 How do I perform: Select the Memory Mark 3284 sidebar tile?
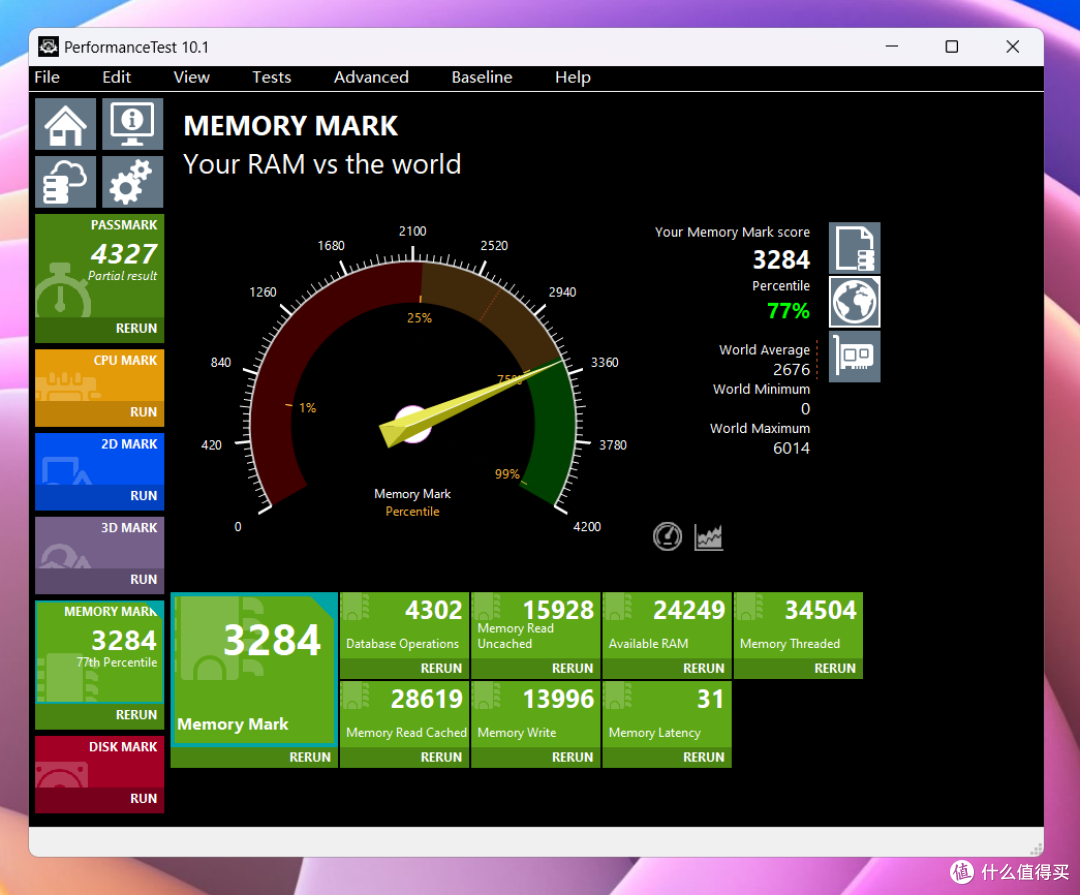tap(100, 652)
